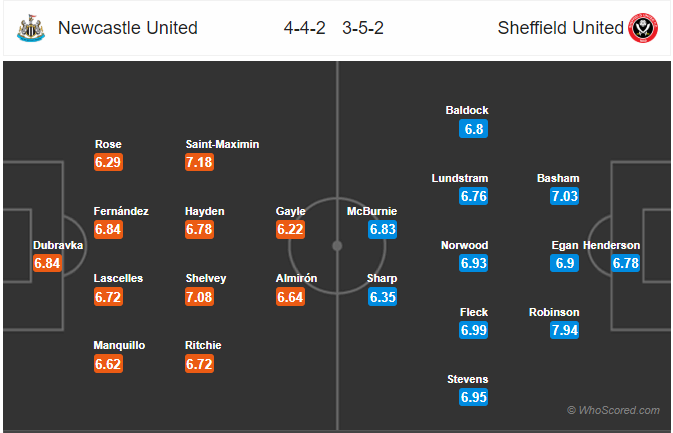This screenshot has height=433, width=673.
Task: Click Sharp's 6.35 rating badge
Action: [x=383, y=297]
